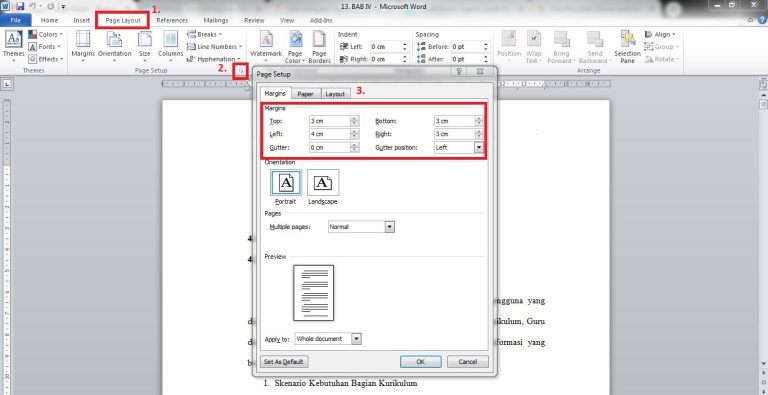The image size is (768, 395).
Task: Click the OK button
Action: (420, 362)
